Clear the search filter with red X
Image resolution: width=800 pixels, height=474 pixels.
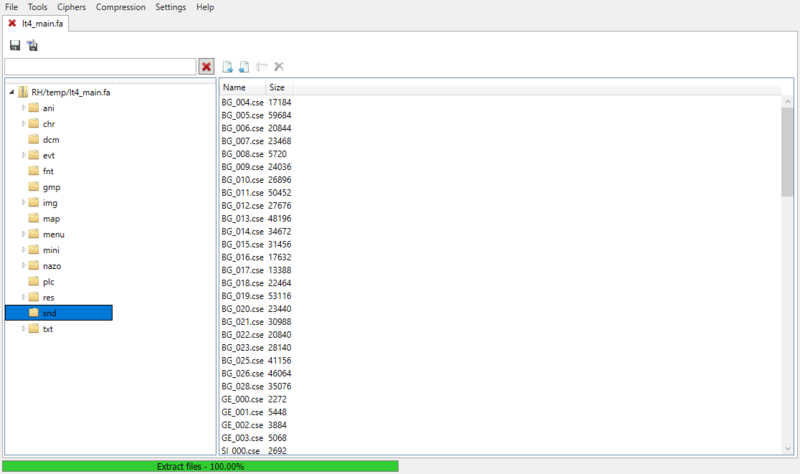coord(207,66)
